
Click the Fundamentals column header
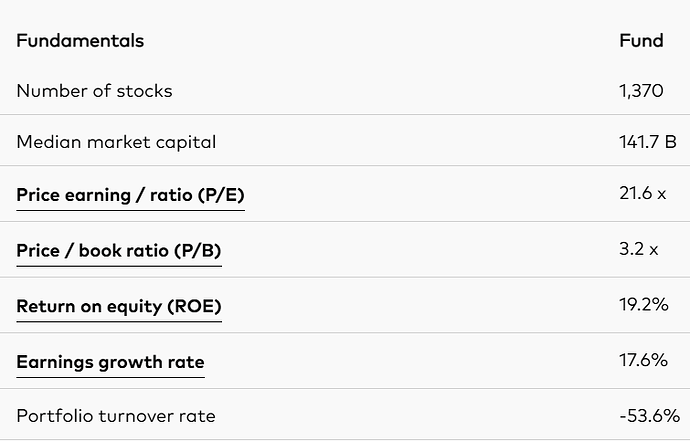80,40
